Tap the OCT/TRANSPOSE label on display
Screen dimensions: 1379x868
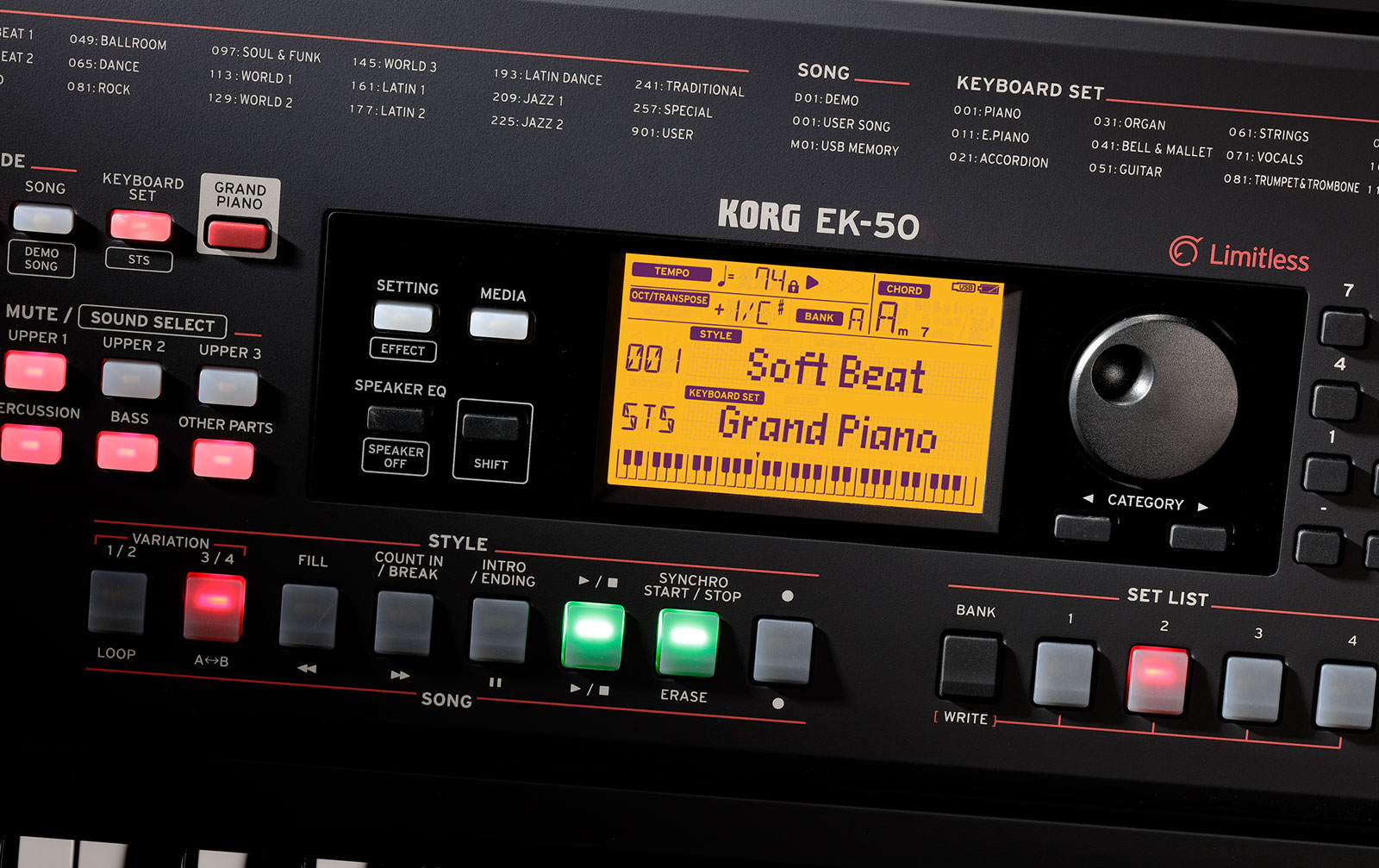tap(670, 297)
